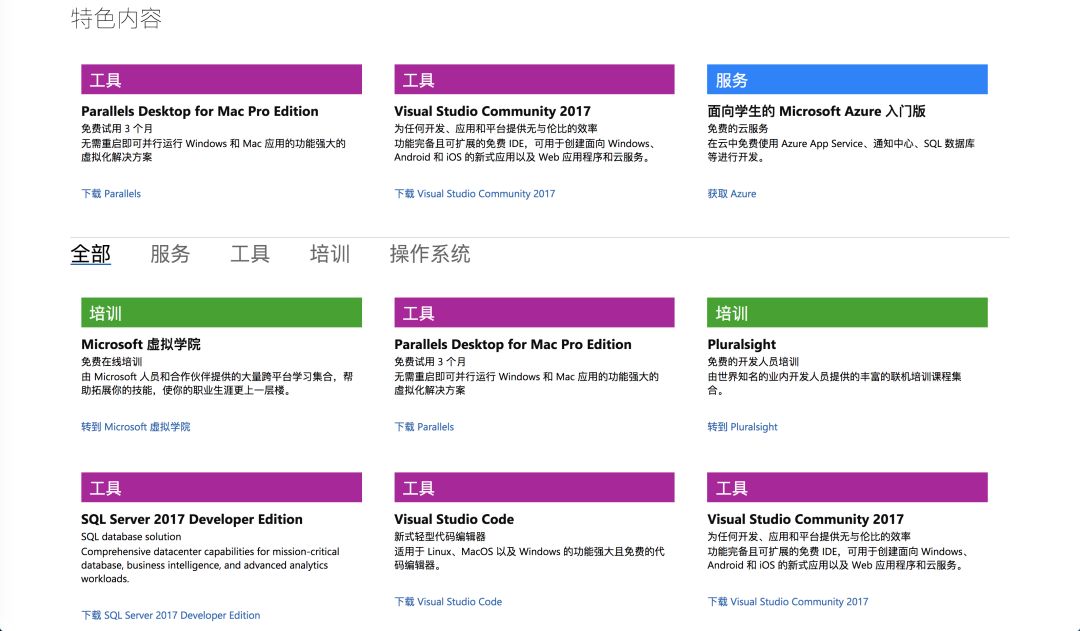Click the 下载 Visual Studio Code link
The image size is (1080, 631).
[x=448, y=602]
